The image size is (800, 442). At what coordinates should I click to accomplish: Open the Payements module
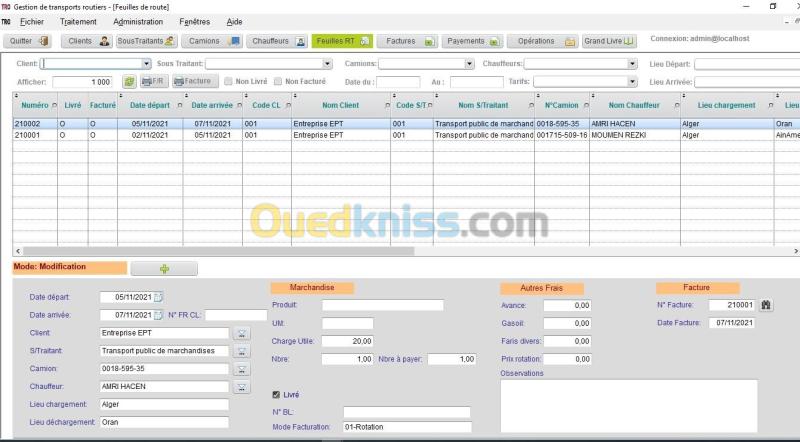(x=472, y=41)
